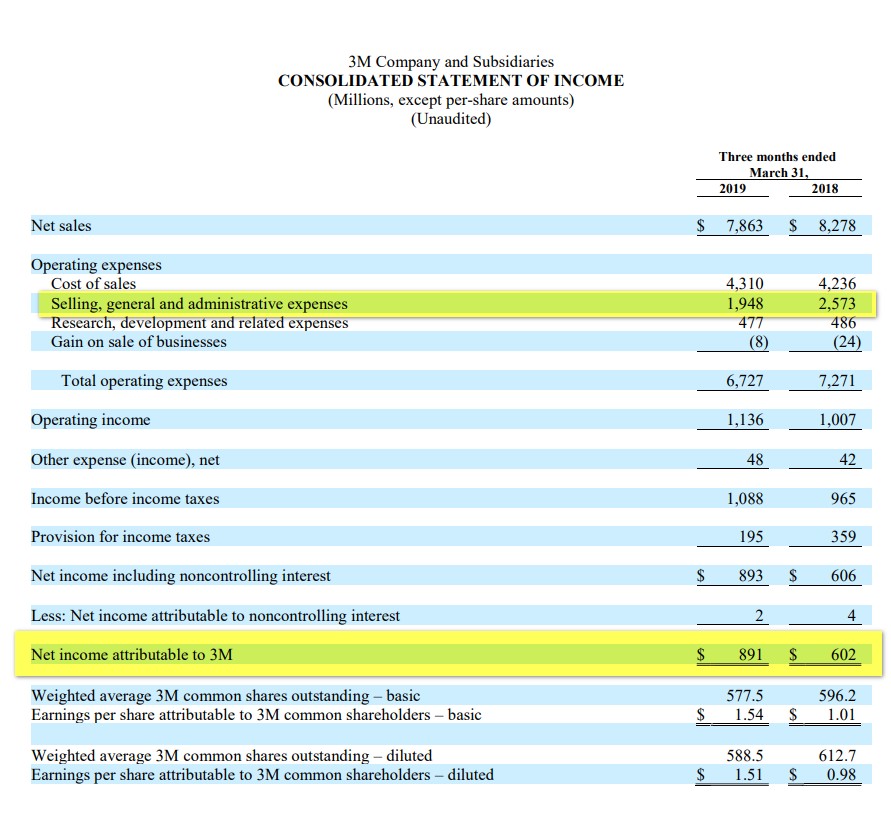This screenshot has width=891, height=813.
Task: Select the '3M Company and Subsidiaries' title line
Action: click(451, 61)
